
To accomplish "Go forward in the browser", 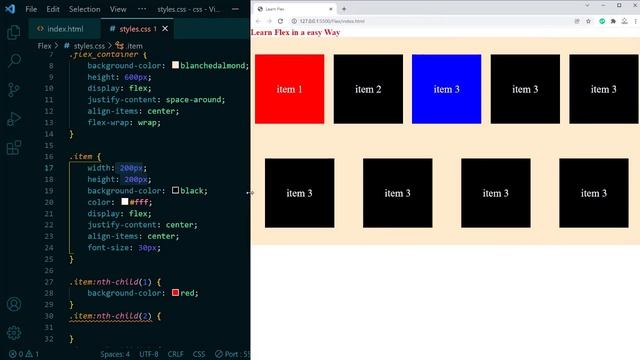I will click(x=269, y=21).
